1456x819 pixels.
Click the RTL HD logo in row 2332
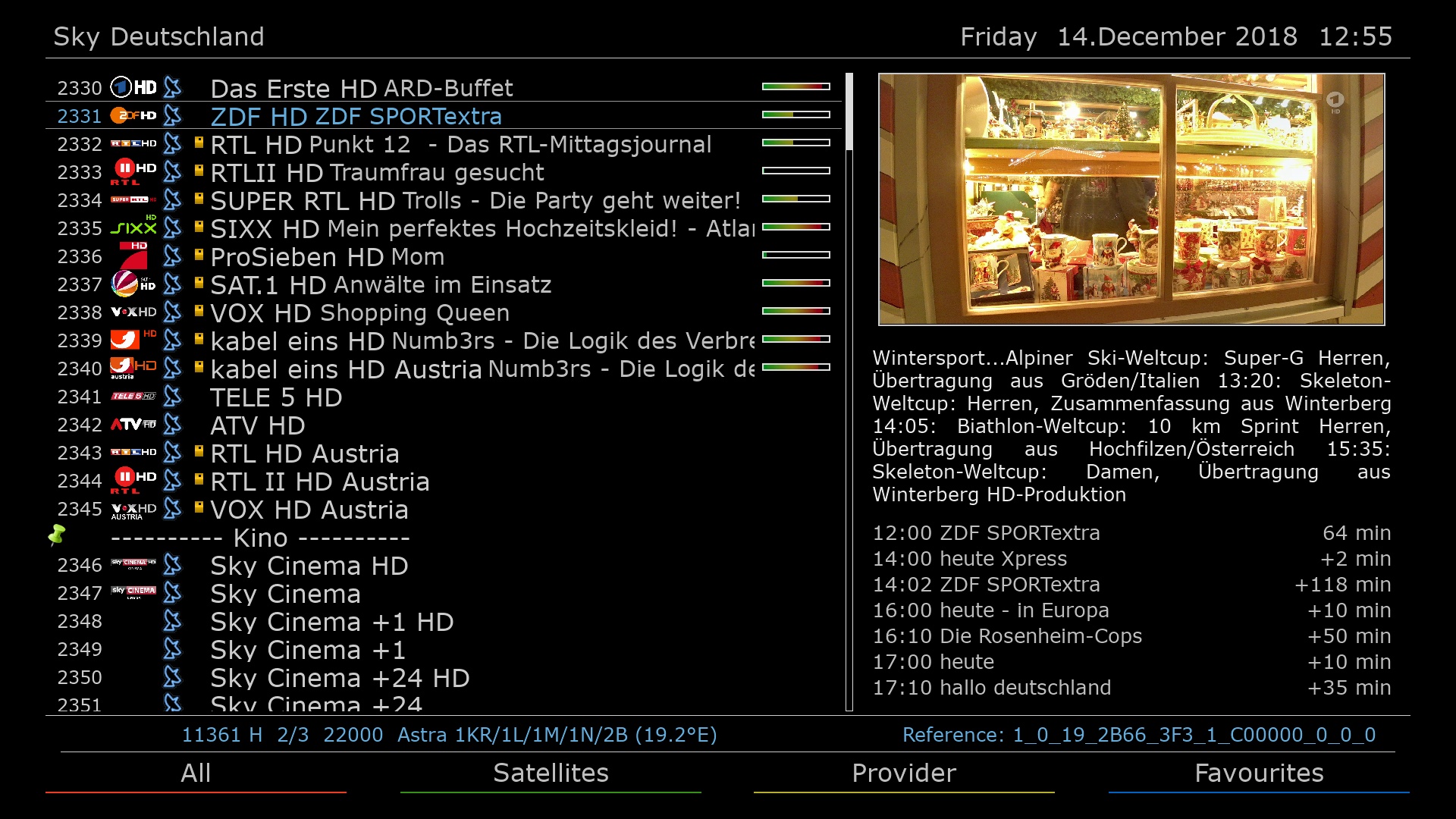133,143
